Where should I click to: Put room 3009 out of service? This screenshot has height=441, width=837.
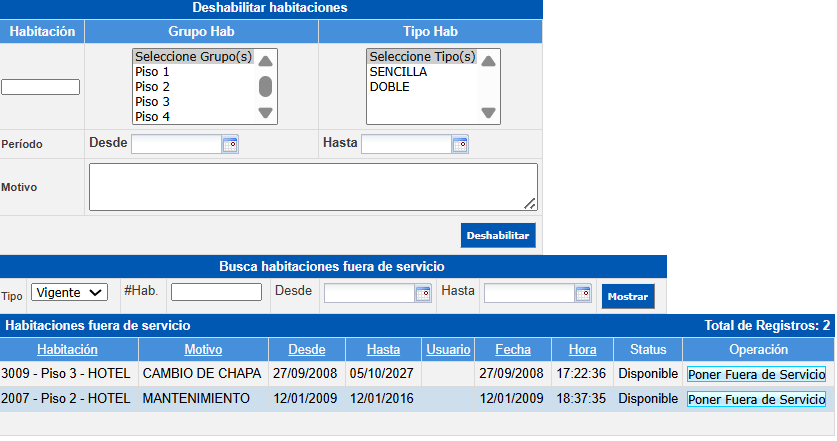(756, 374)
